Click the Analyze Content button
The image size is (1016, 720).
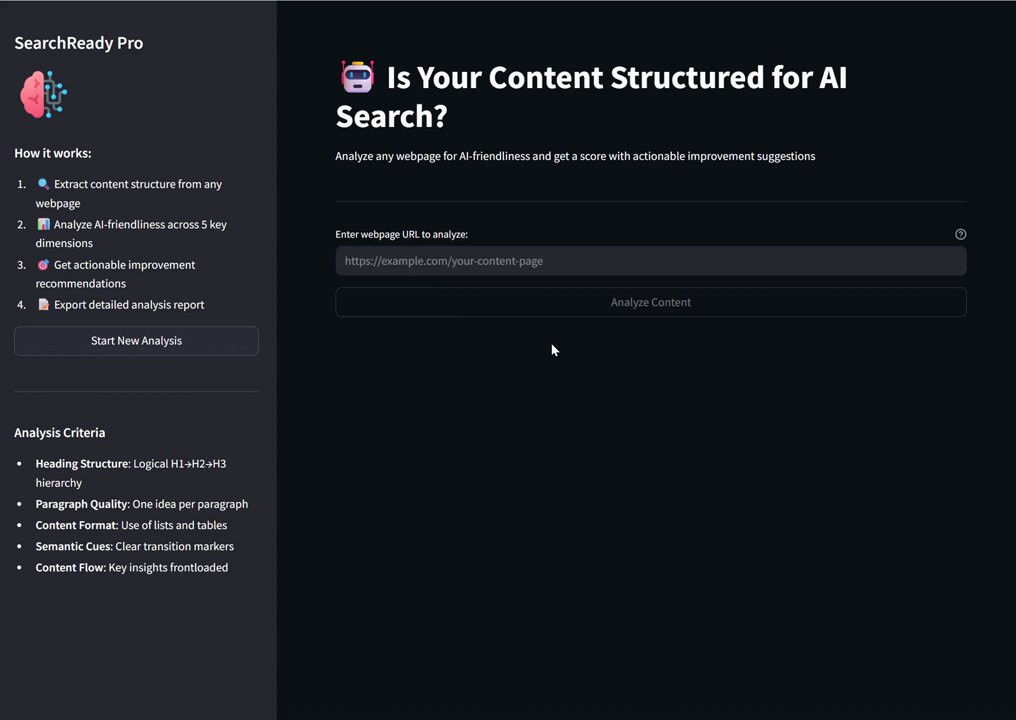click(x=651, y=302)
